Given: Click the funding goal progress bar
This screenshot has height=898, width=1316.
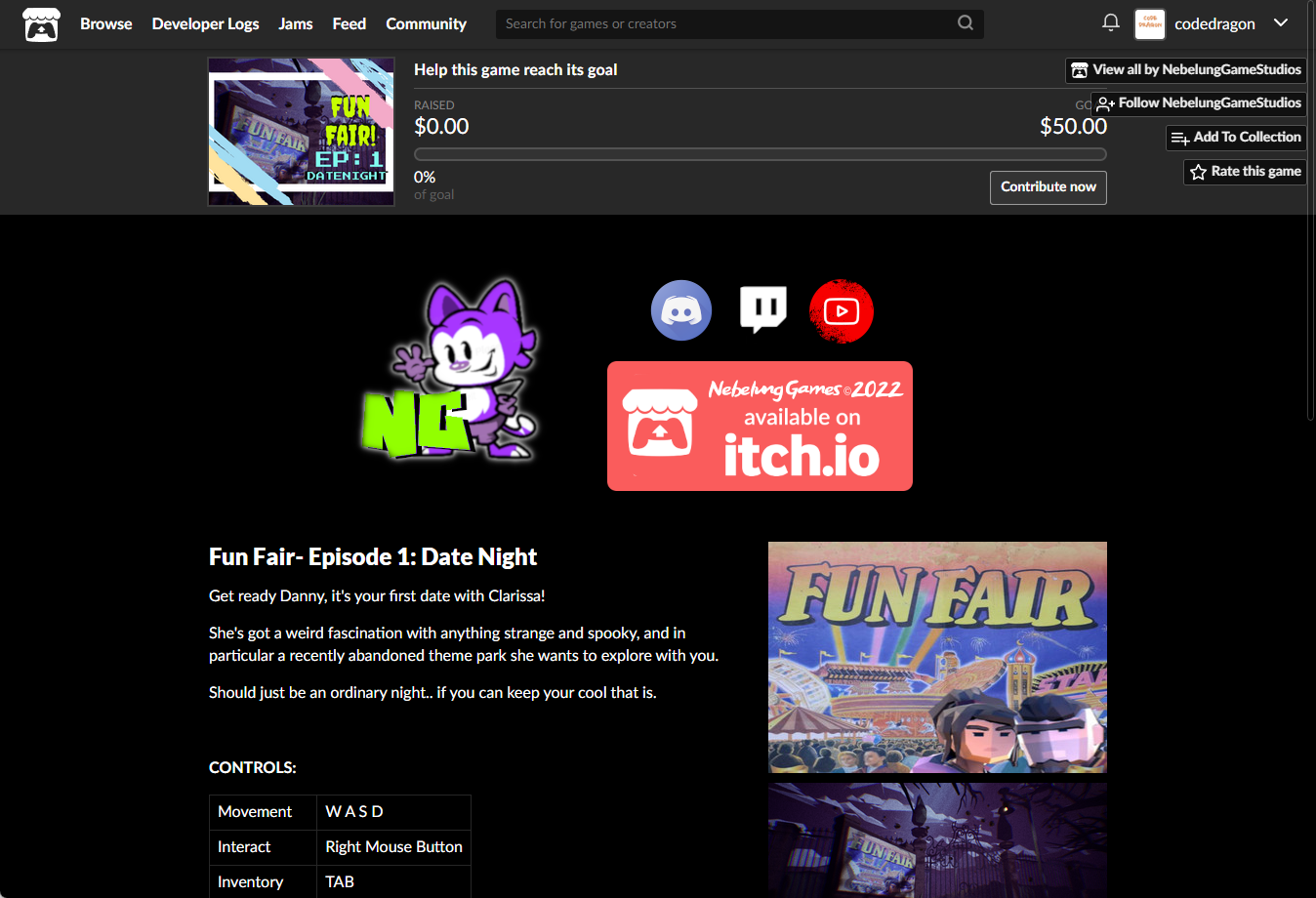Looking at the screenshot, I should 760,154.
